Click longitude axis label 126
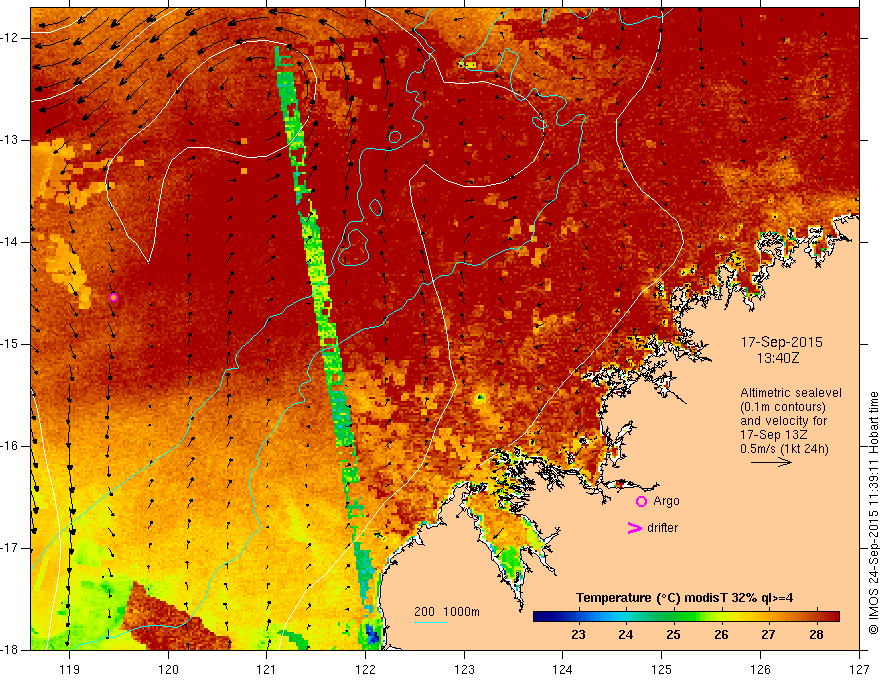Screen dimensions: 880x680 point(760,669)
